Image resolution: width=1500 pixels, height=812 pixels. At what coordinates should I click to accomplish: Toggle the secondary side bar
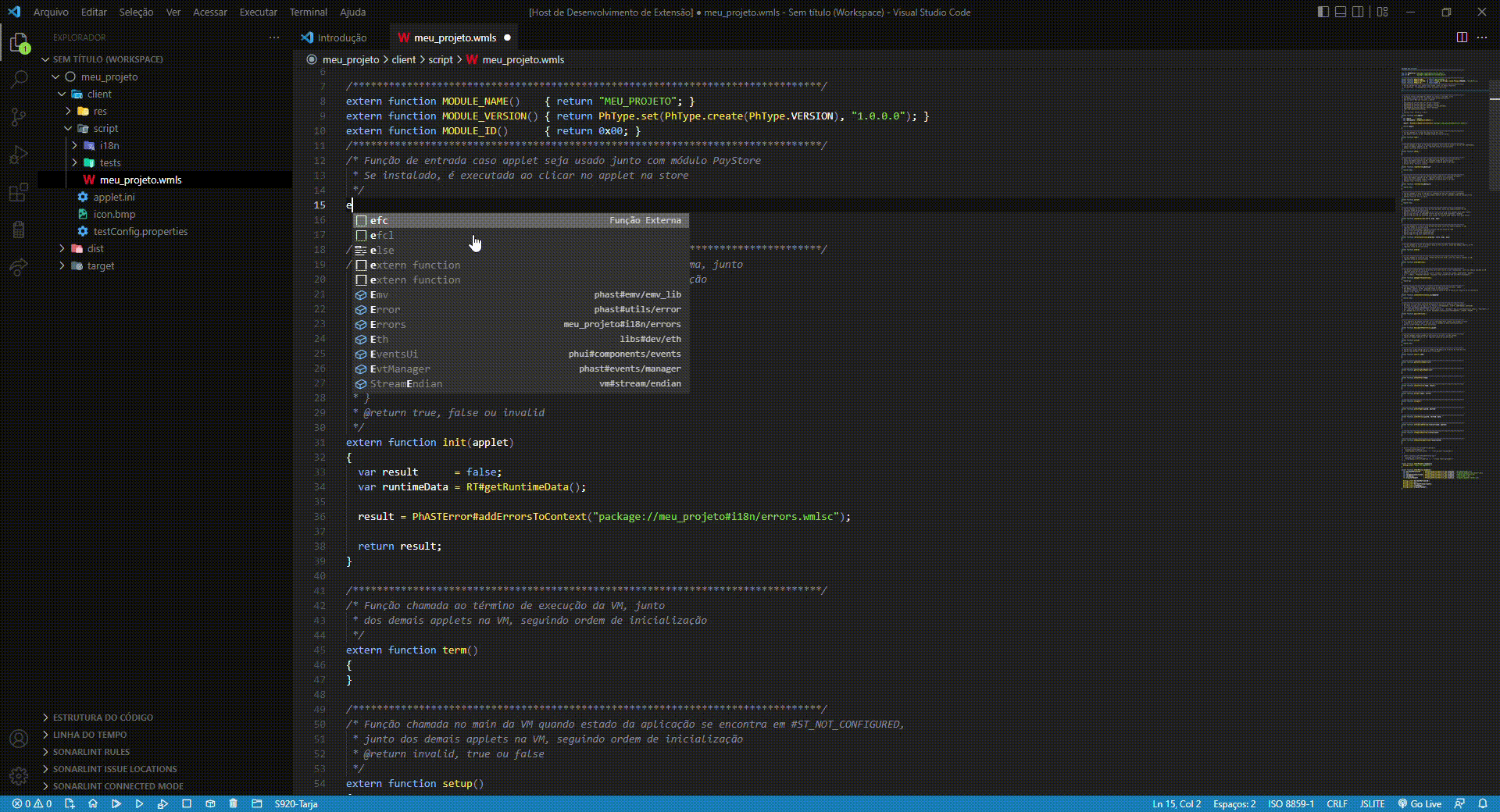coord(1359,12)
